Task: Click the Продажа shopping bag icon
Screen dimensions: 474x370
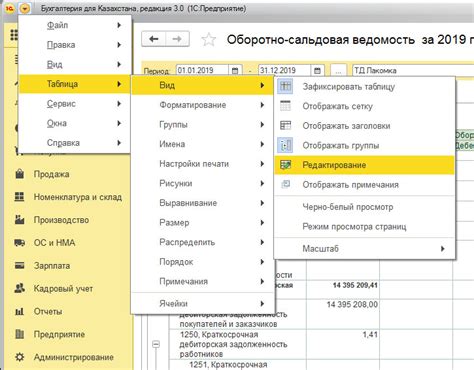Action: (x=19, y=174)
